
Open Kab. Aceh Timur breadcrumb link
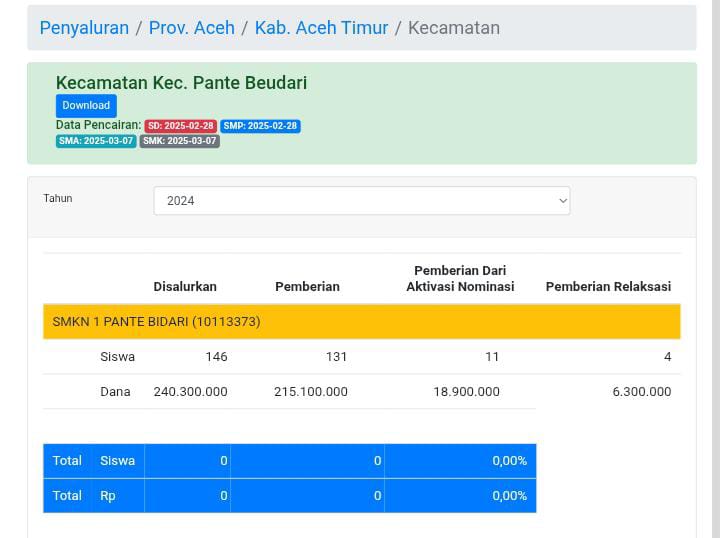pyautogui.click(x=321, y=28)
